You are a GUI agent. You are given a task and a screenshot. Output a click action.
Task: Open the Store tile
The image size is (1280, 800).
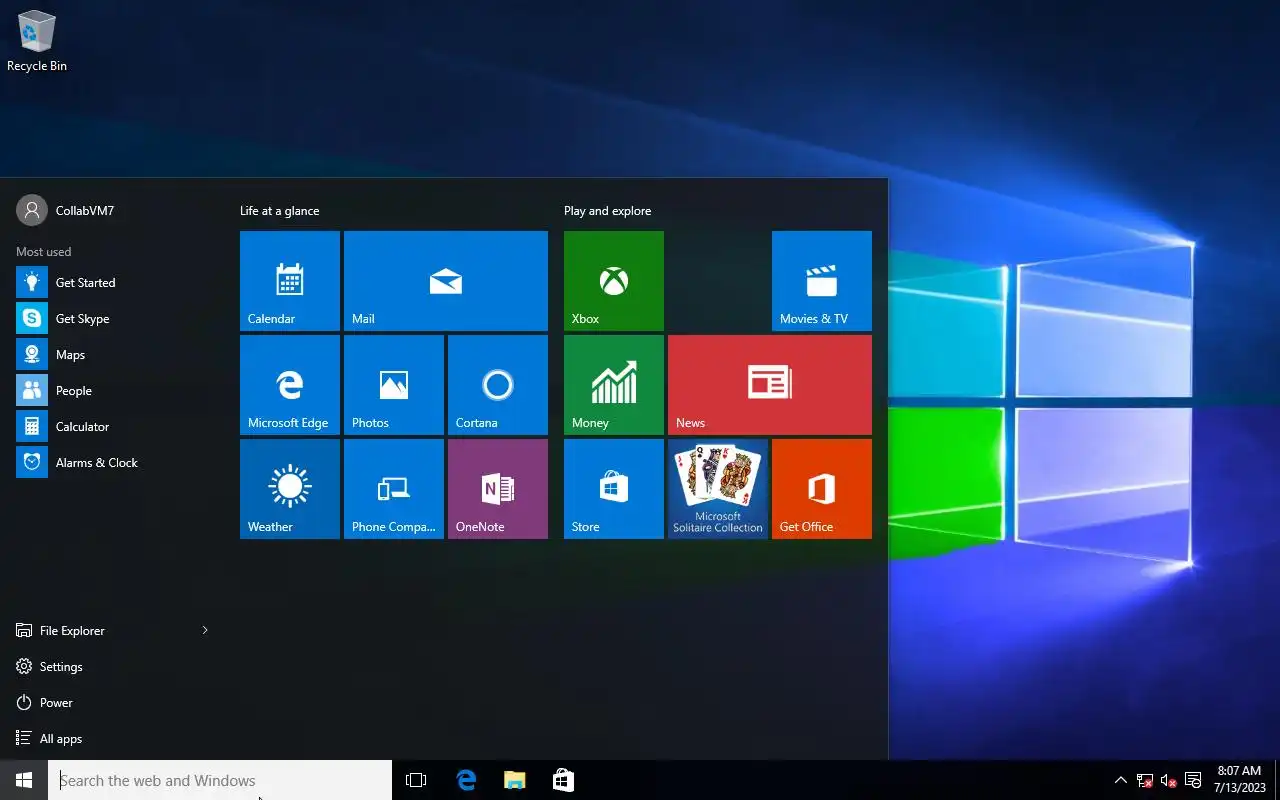[614, 489]
